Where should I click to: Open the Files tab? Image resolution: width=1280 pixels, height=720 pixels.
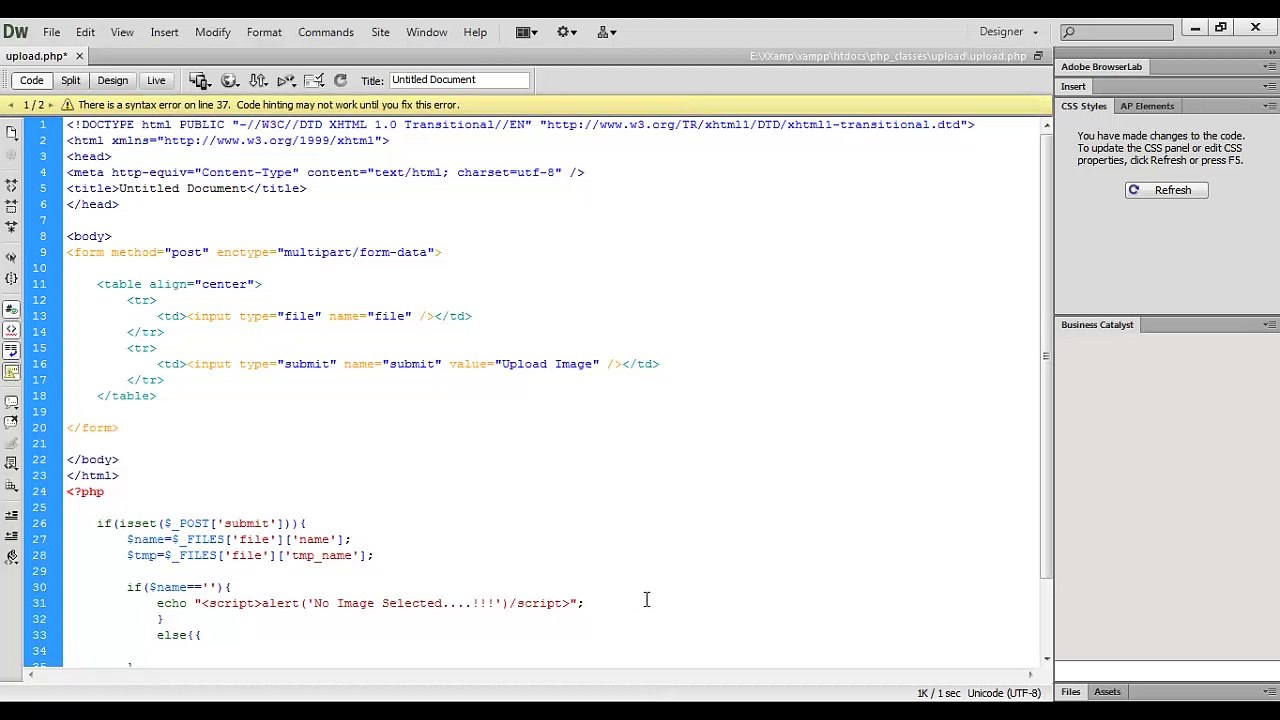[x=1070, y=692]
